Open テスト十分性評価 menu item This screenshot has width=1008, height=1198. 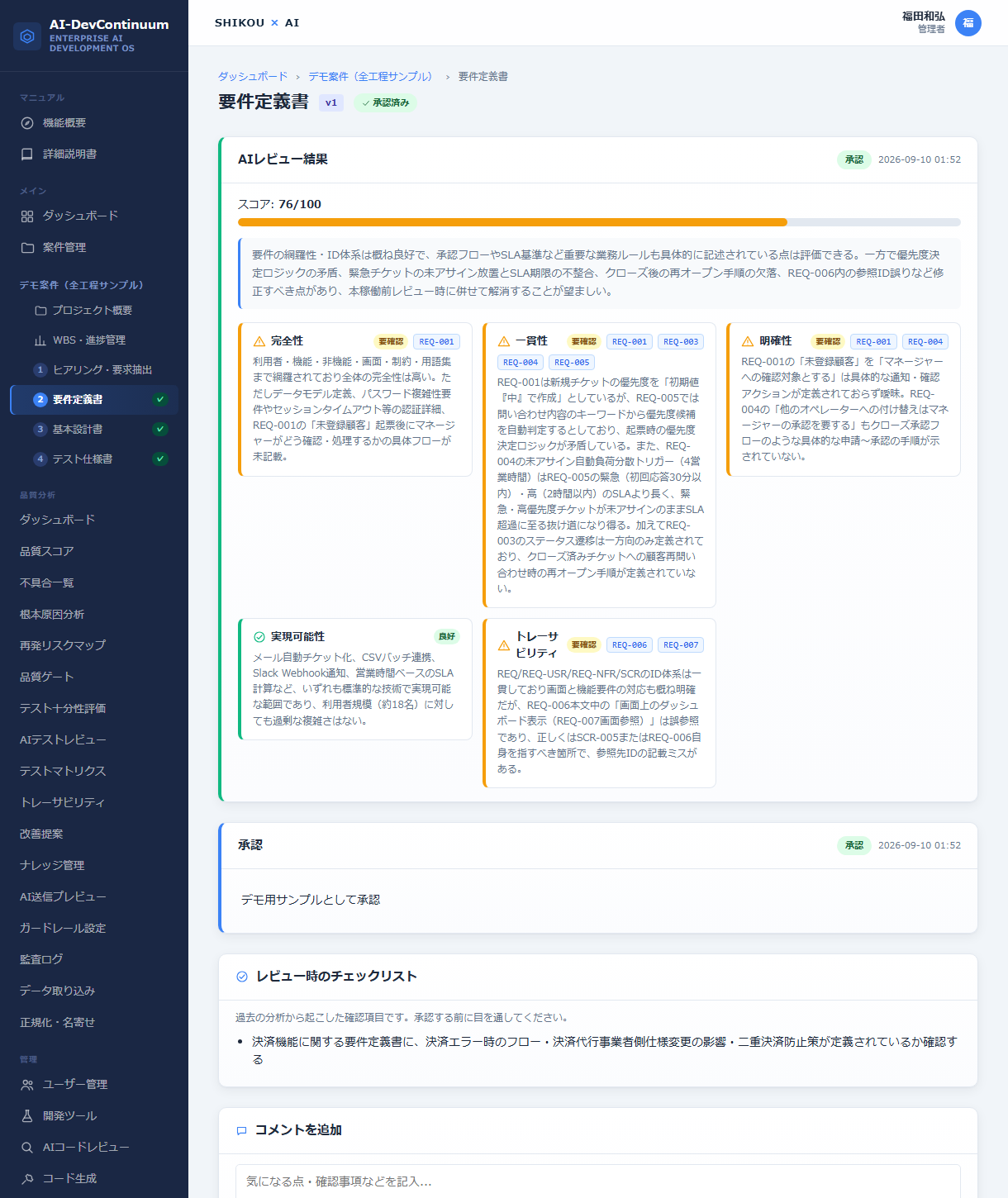pyautogui.click(x=63, y=709)
